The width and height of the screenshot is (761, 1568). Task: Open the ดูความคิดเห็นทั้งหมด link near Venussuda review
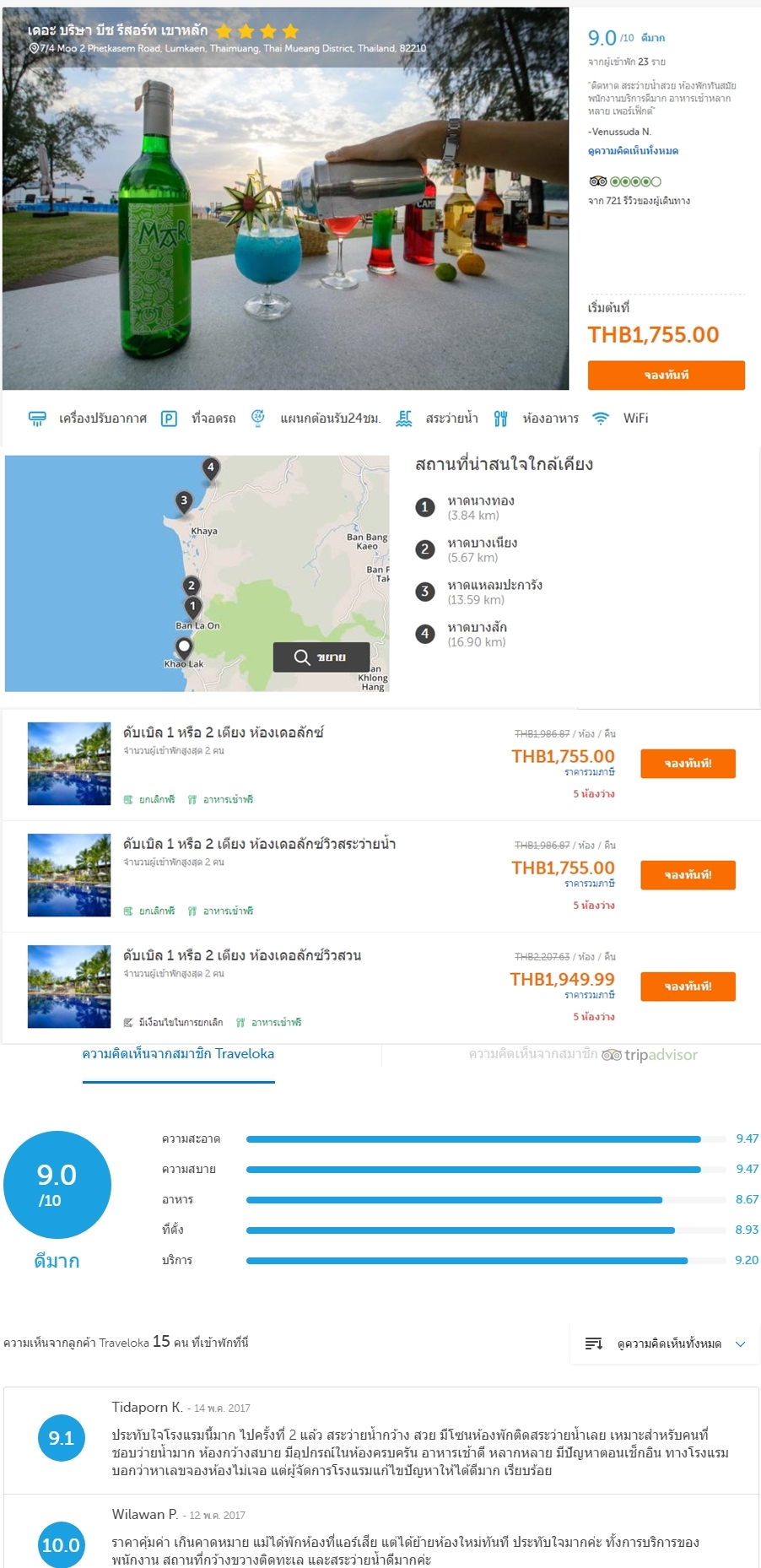pos(633,151)
